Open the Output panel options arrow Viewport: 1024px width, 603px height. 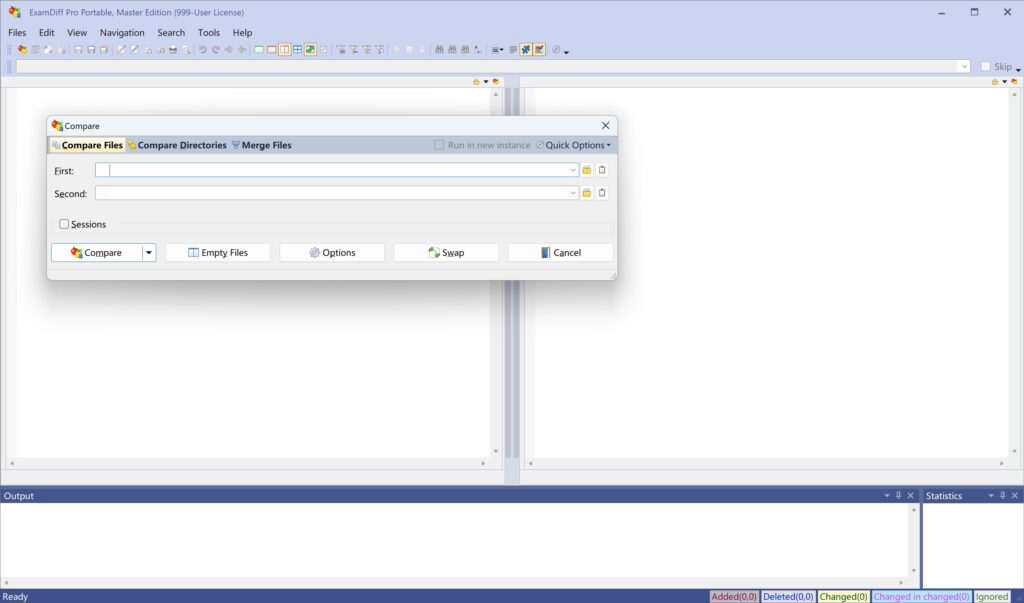click(887, 495)
